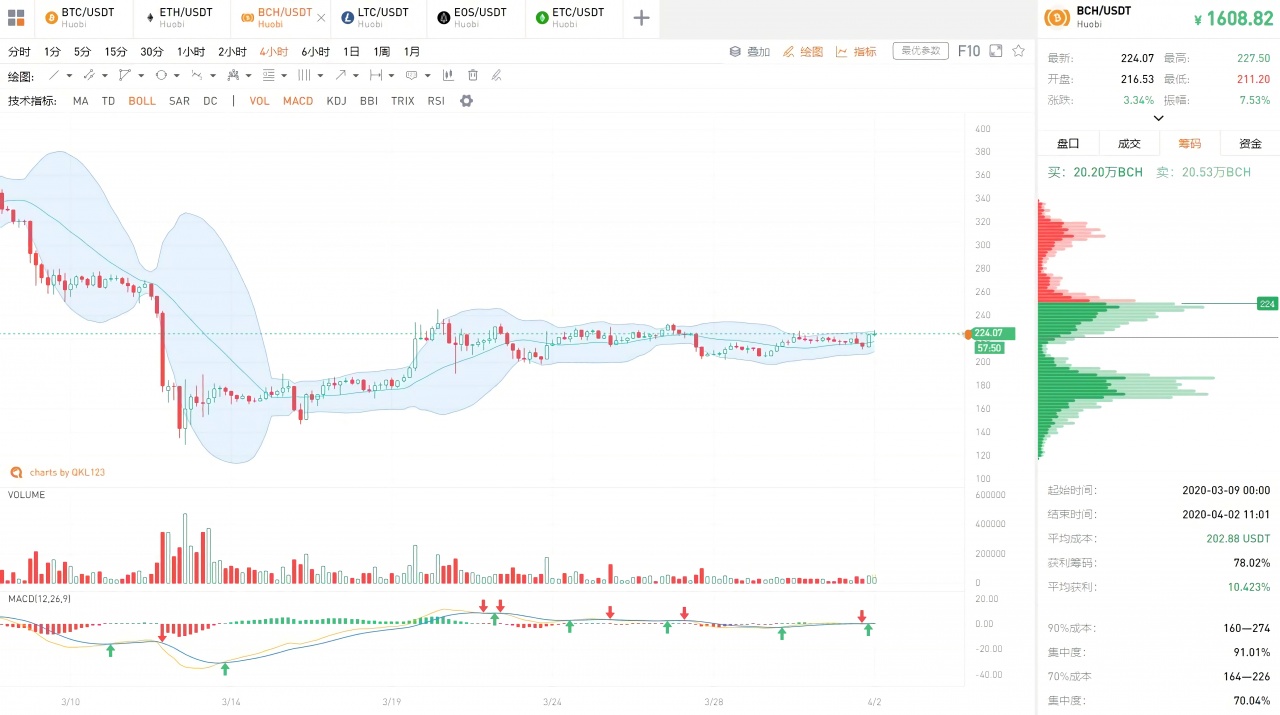
Task: Click the candlestick chart style icon
Action: 448,75
